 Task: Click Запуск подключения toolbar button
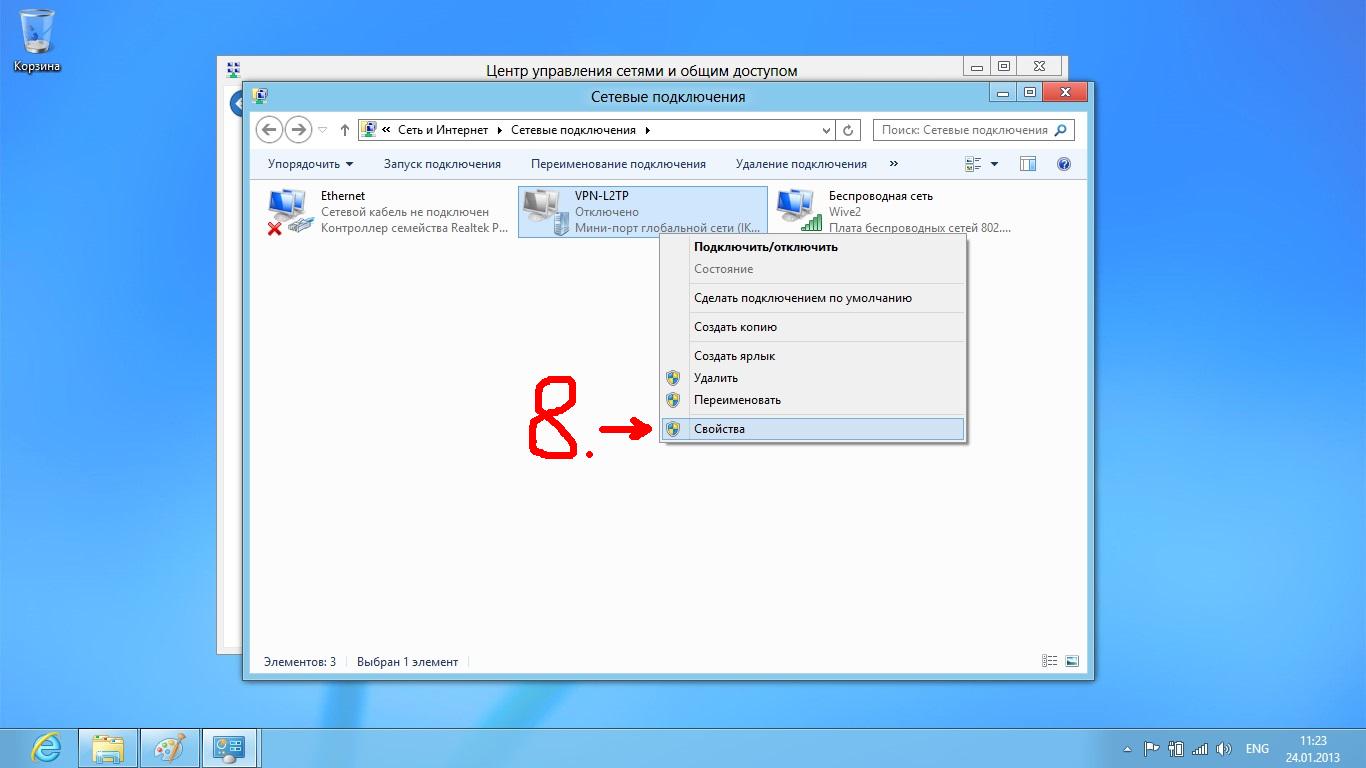(x=442, y=164)
